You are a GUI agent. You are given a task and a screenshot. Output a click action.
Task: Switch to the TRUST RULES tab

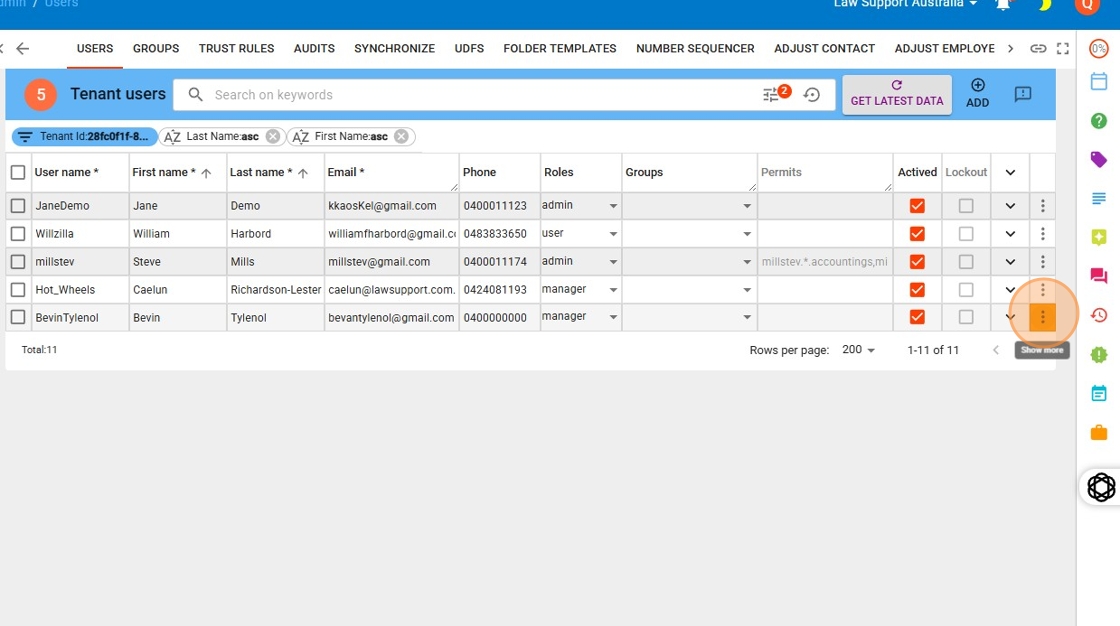pyautogui.click(x=236, y=48)
